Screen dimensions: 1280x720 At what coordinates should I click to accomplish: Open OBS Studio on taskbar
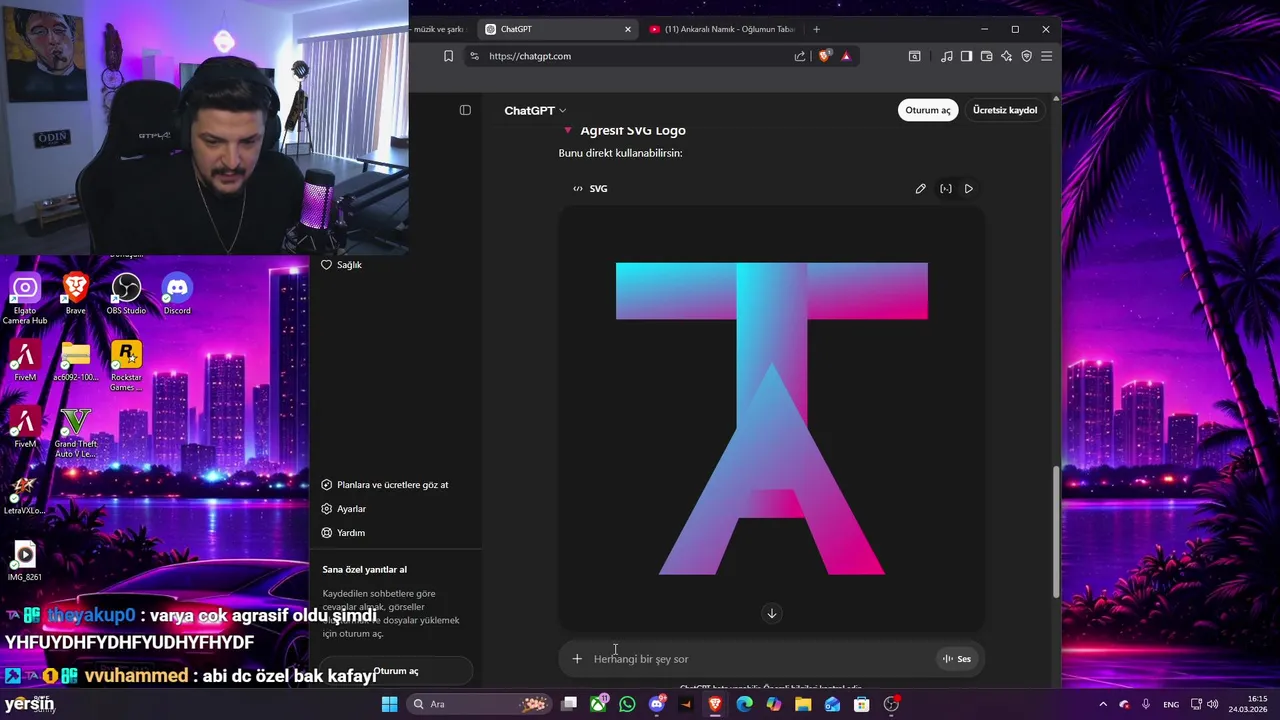point(891,704)
